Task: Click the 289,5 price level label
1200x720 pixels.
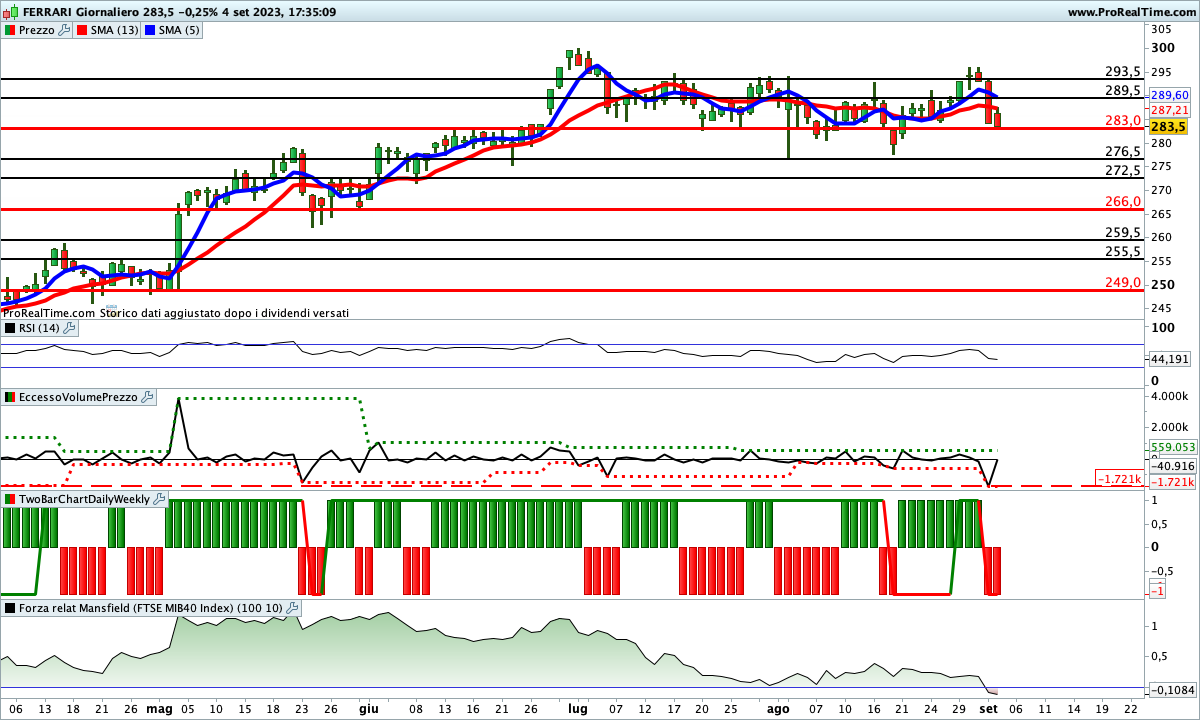Action: [x=1123, y=91]
